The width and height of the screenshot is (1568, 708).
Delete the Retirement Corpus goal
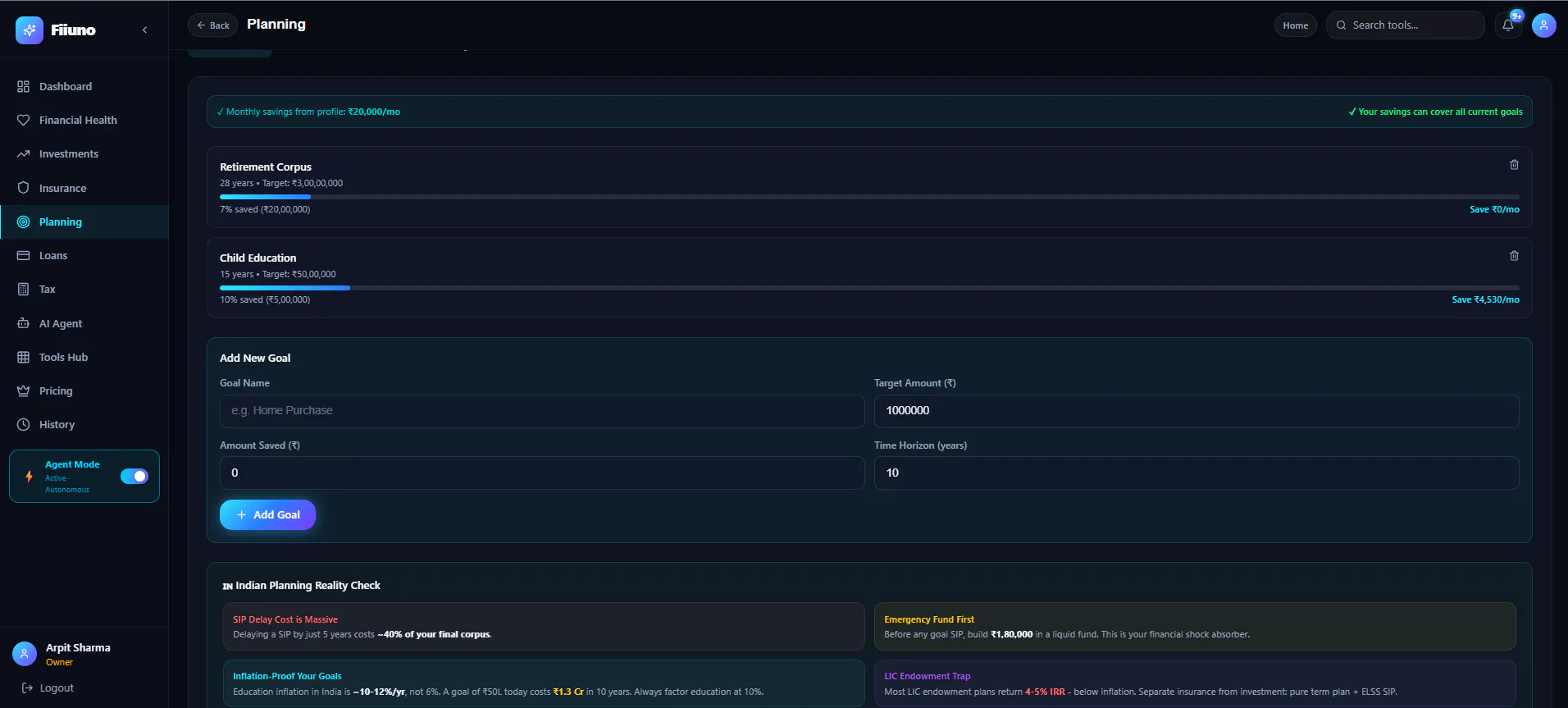click(x=1514, y=165)
